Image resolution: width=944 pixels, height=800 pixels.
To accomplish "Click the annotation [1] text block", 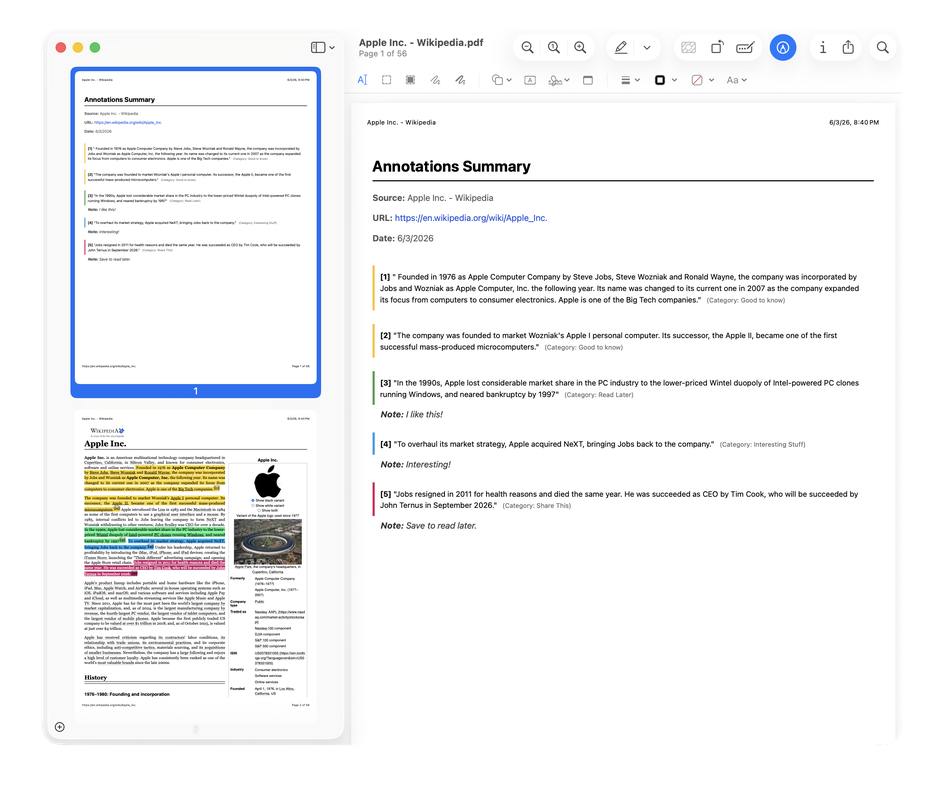I will pyautogui.click(x=620, y=288).
